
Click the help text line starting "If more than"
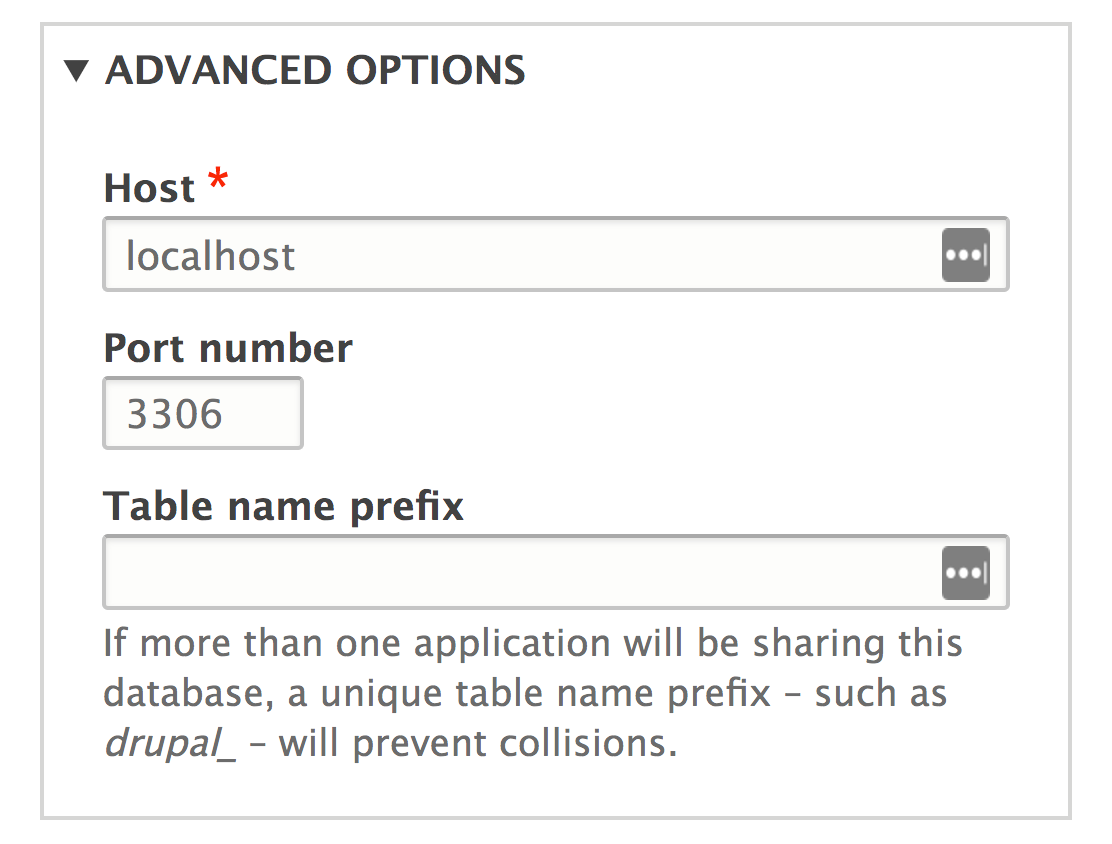coord(532,642)
